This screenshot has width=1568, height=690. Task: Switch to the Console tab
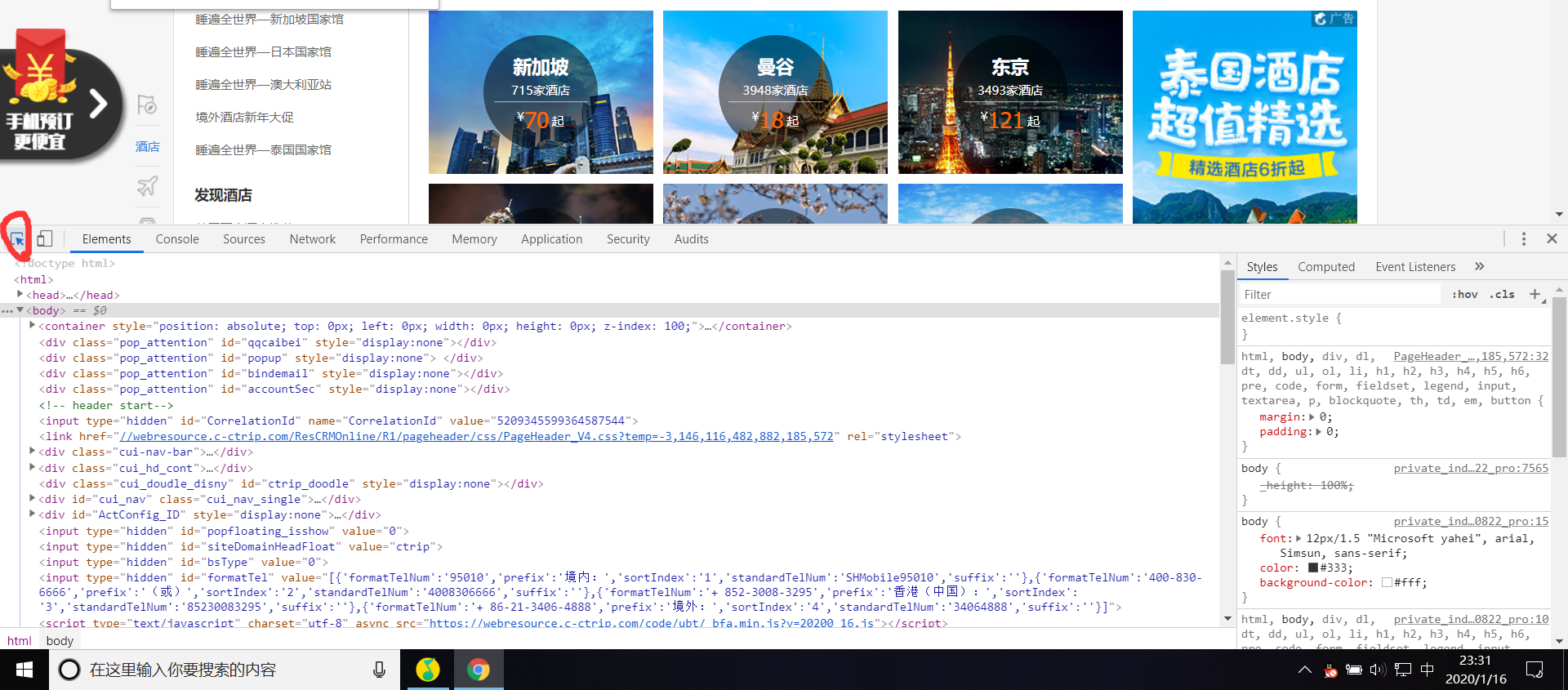coord(177,239)
